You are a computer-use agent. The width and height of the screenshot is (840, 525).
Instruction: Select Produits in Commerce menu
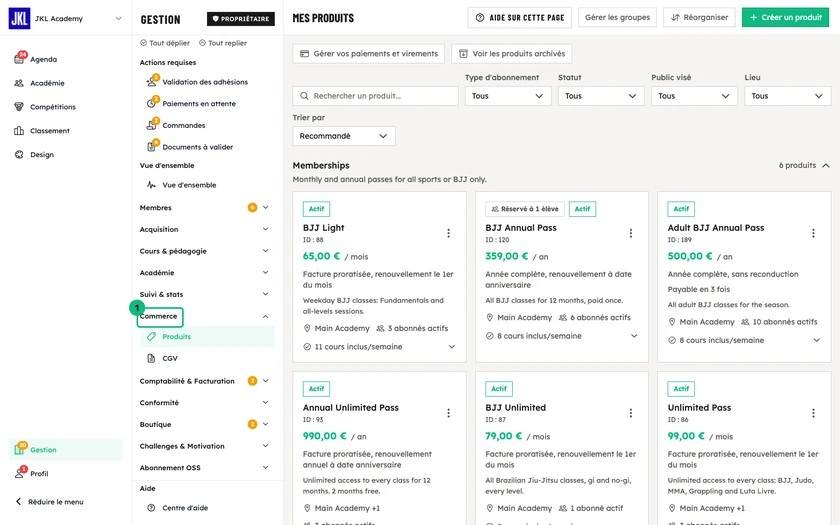pyautogui.click(x=208, y=336)
